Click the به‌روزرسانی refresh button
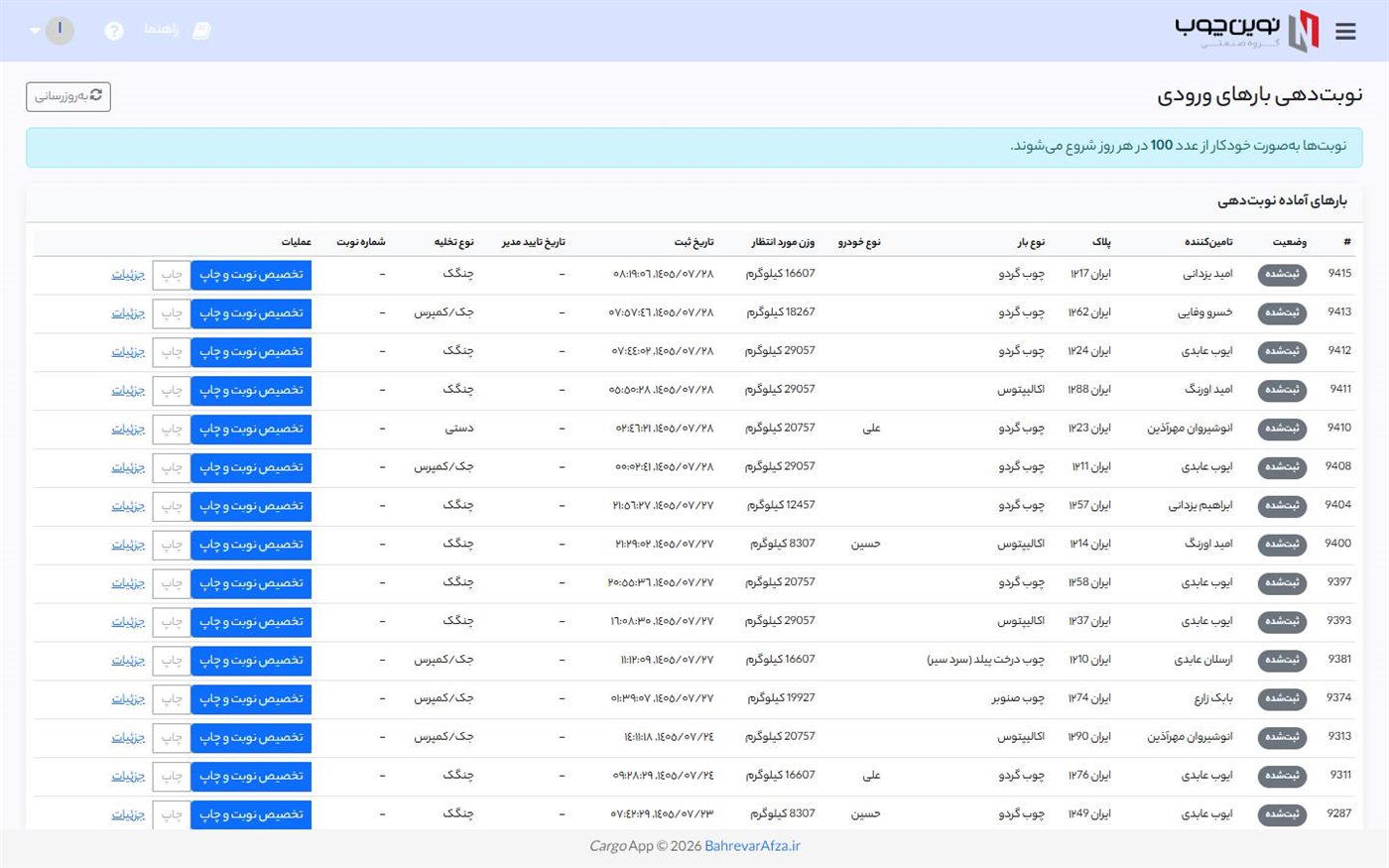 click(68, 96)
